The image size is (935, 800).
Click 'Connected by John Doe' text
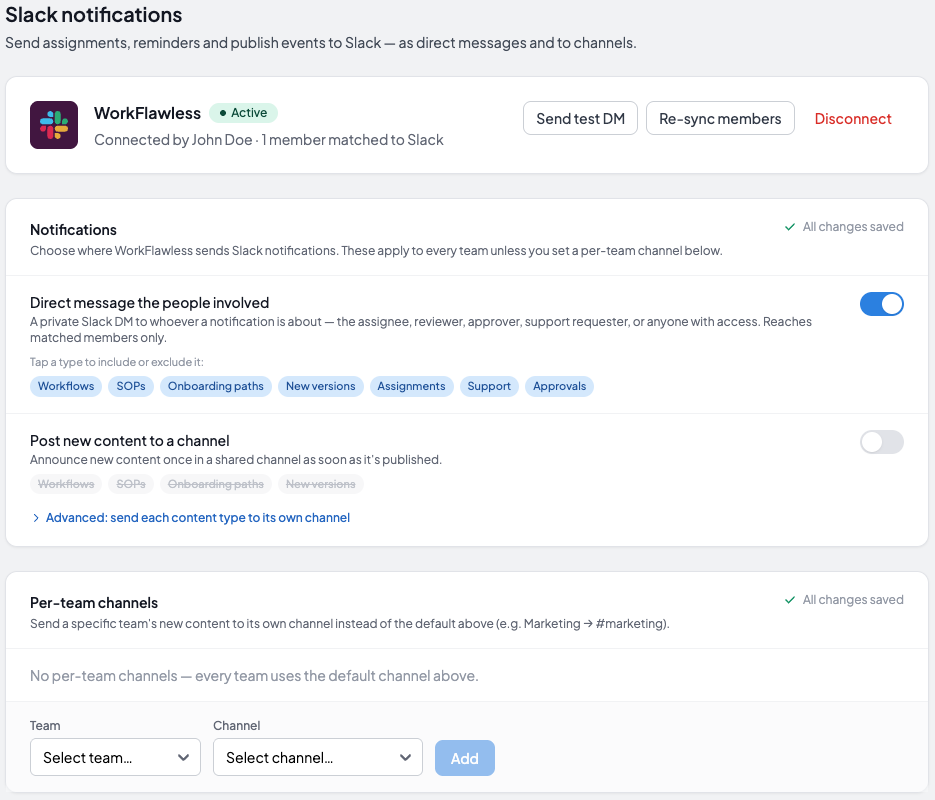[173, 139]
